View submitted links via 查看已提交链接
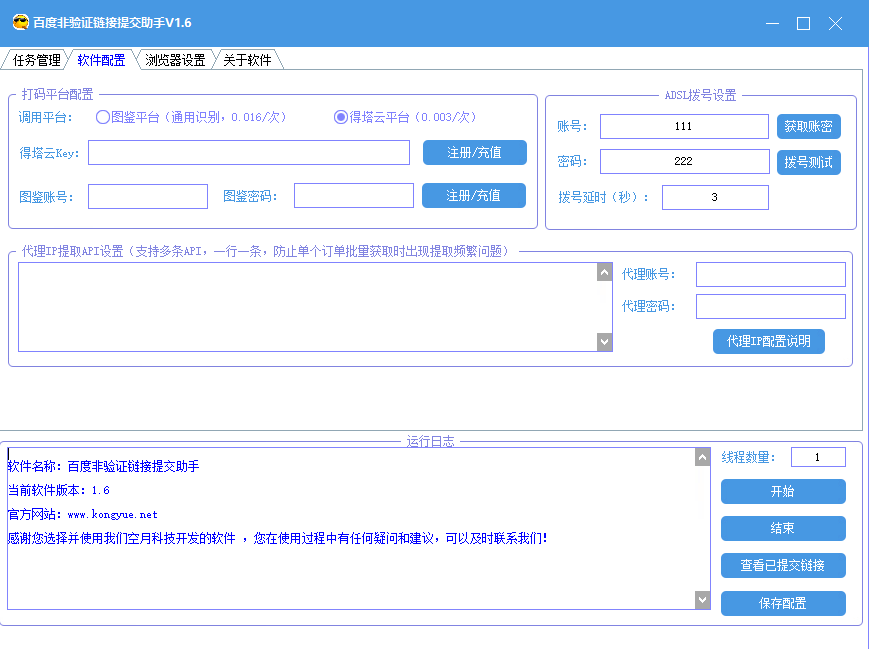Screen dimensions: 869x649 click(783, 565)
